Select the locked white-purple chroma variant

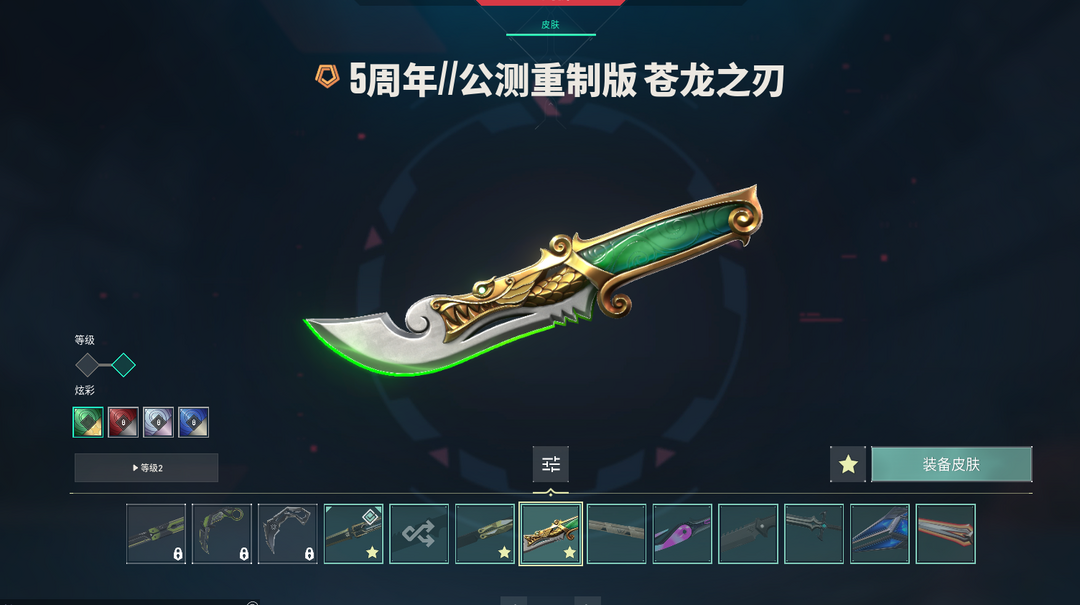click(158, 422)
